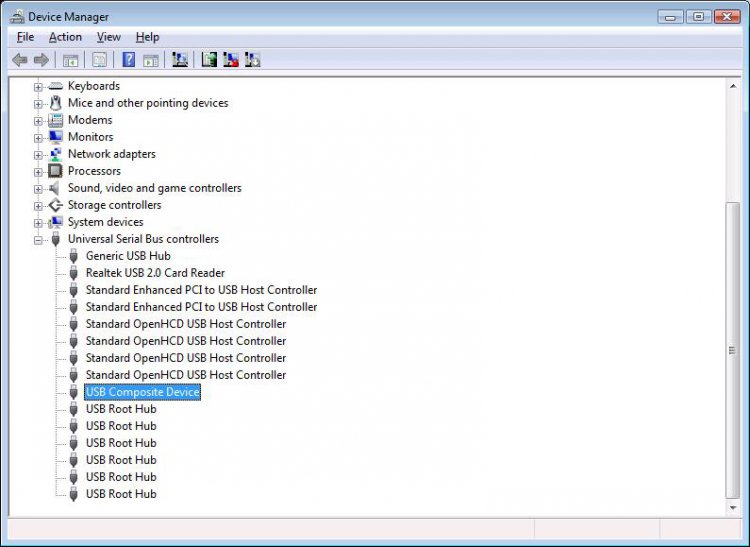Open the Action menu

coord(65,37)
